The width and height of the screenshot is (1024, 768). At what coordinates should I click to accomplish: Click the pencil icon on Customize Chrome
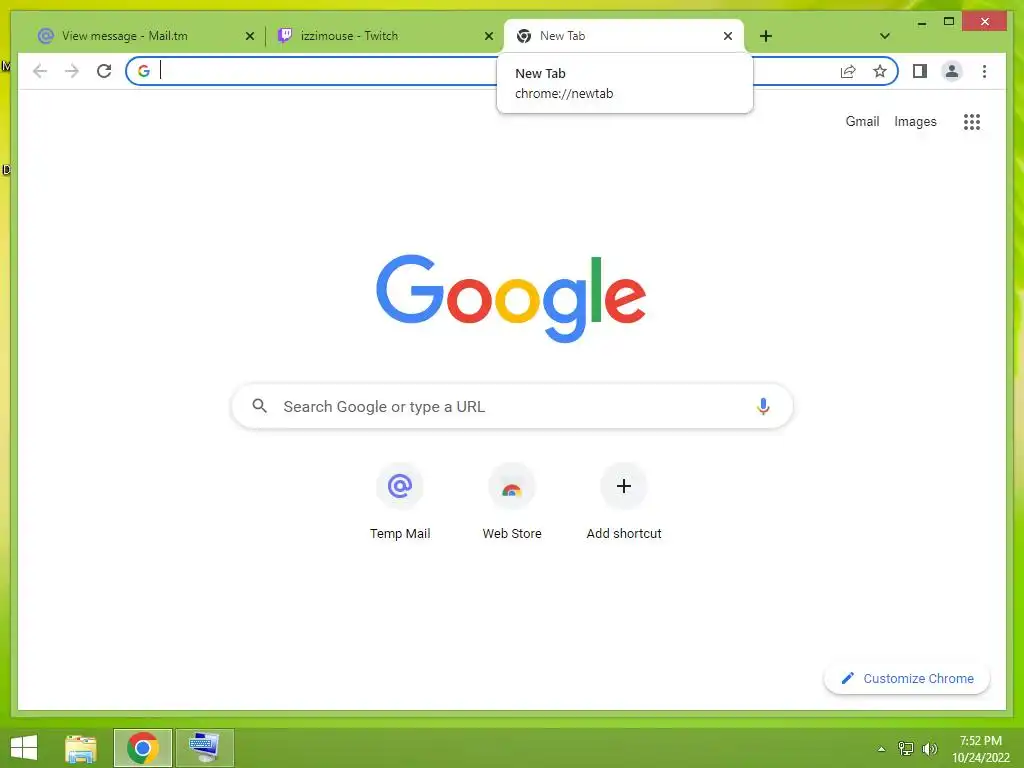(847, 678)
